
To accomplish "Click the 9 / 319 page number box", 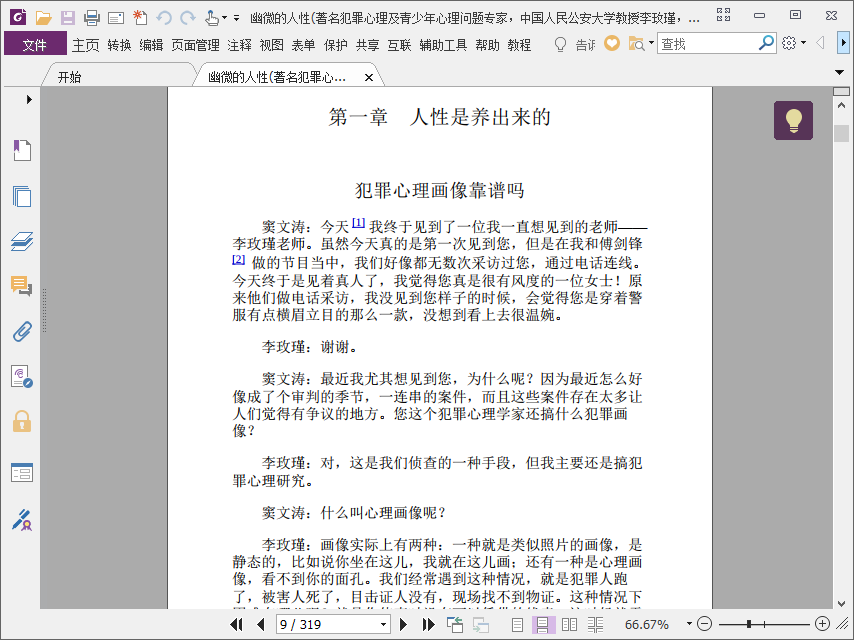I will (x=327, y=624).
